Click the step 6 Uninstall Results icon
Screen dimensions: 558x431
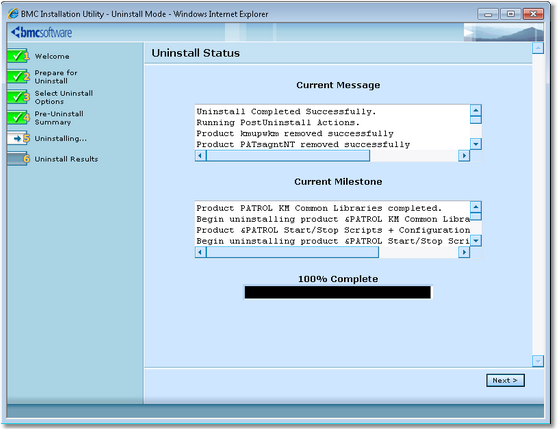pyautogui.click(x=17, y=159)
